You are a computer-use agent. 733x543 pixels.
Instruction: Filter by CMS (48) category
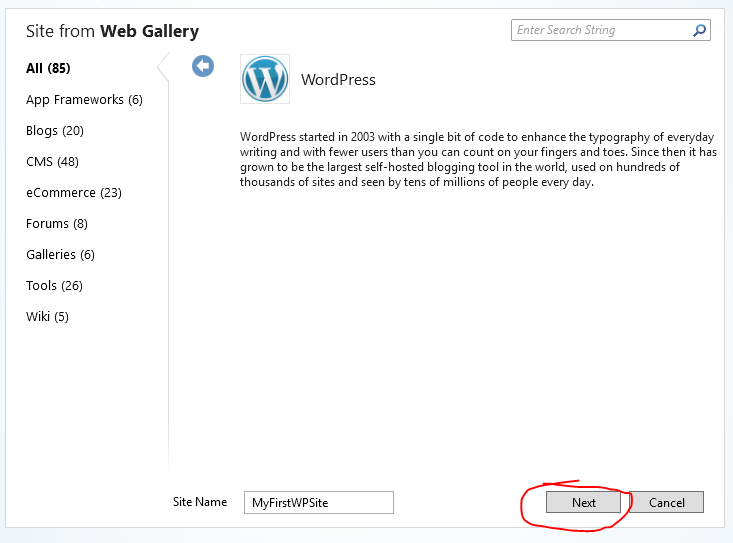52,162
